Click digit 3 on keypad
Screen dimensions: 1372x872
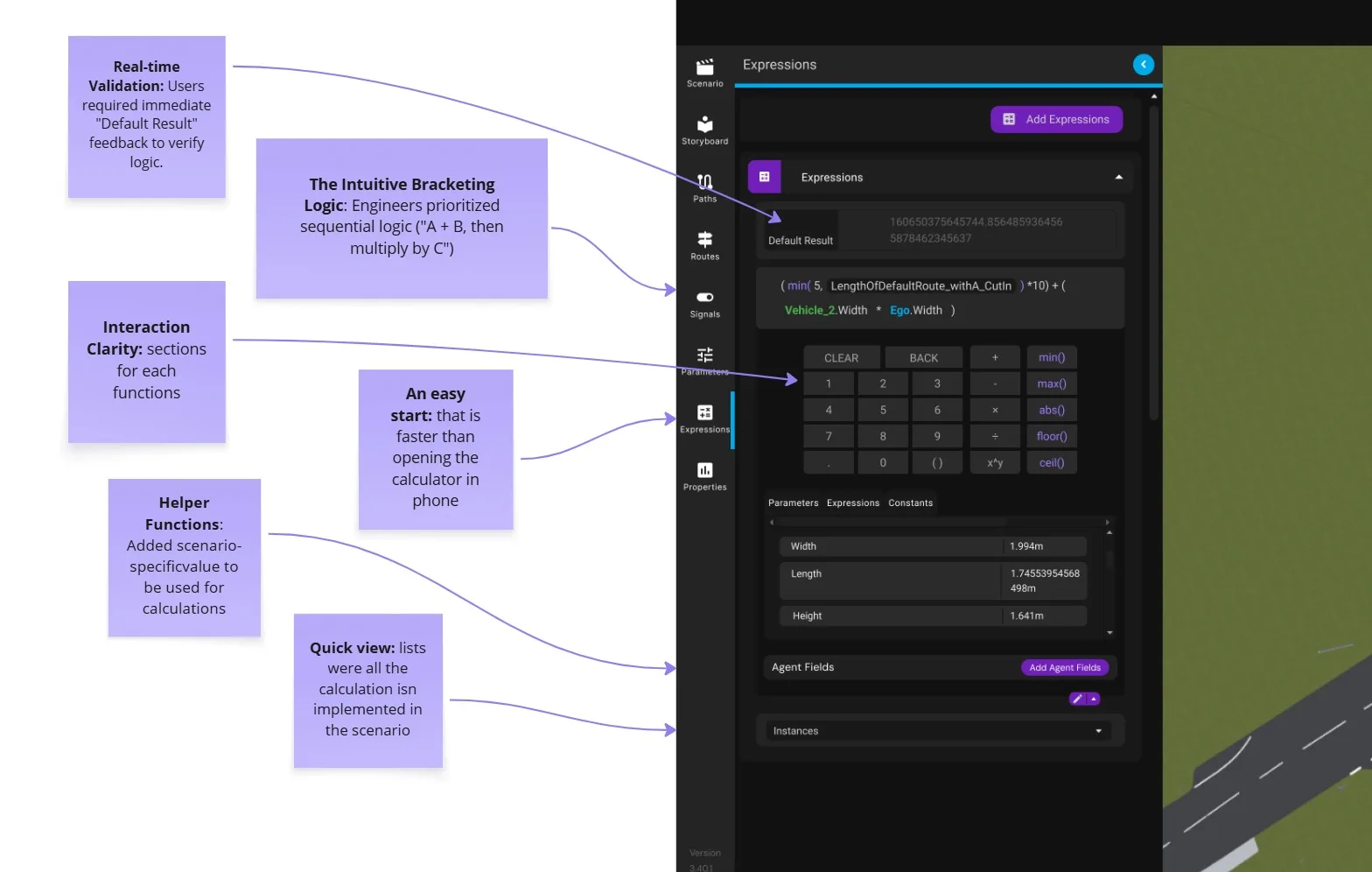[x=937, y=383]
